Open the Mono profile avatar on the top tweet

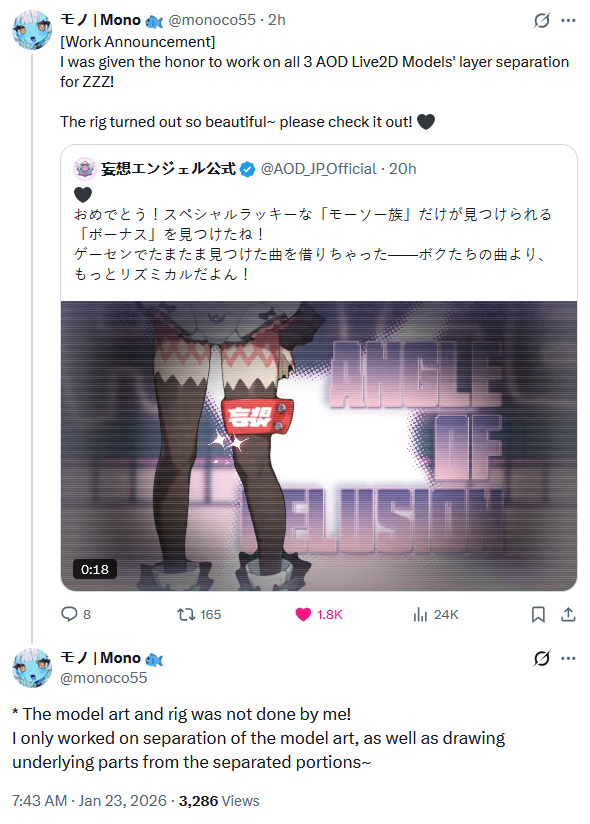point(32,30)
